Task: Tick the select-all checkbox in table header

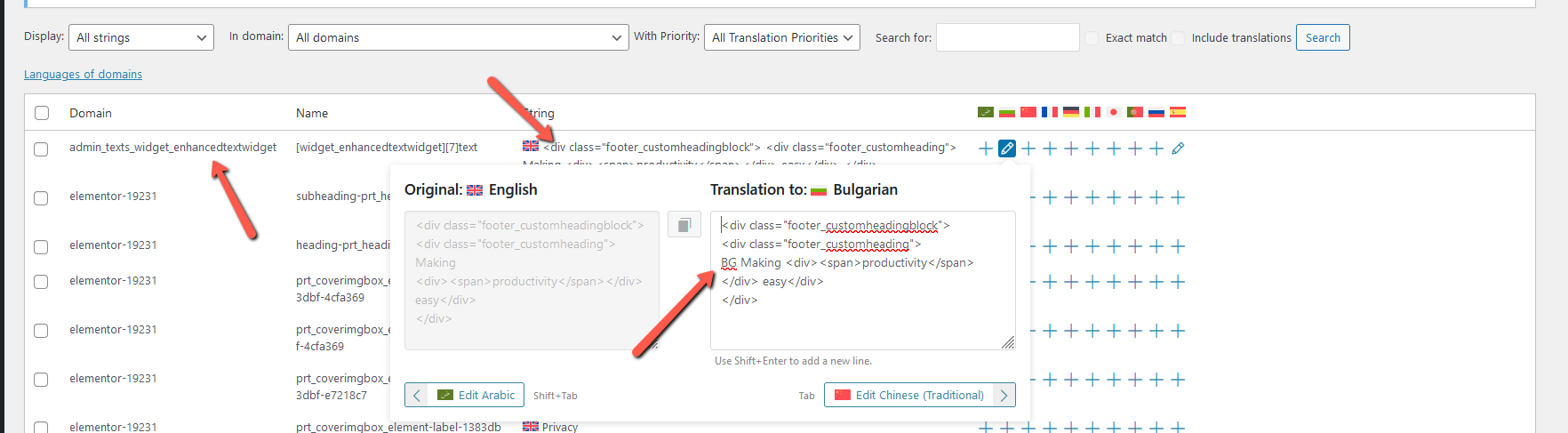Action: (42, 113)
